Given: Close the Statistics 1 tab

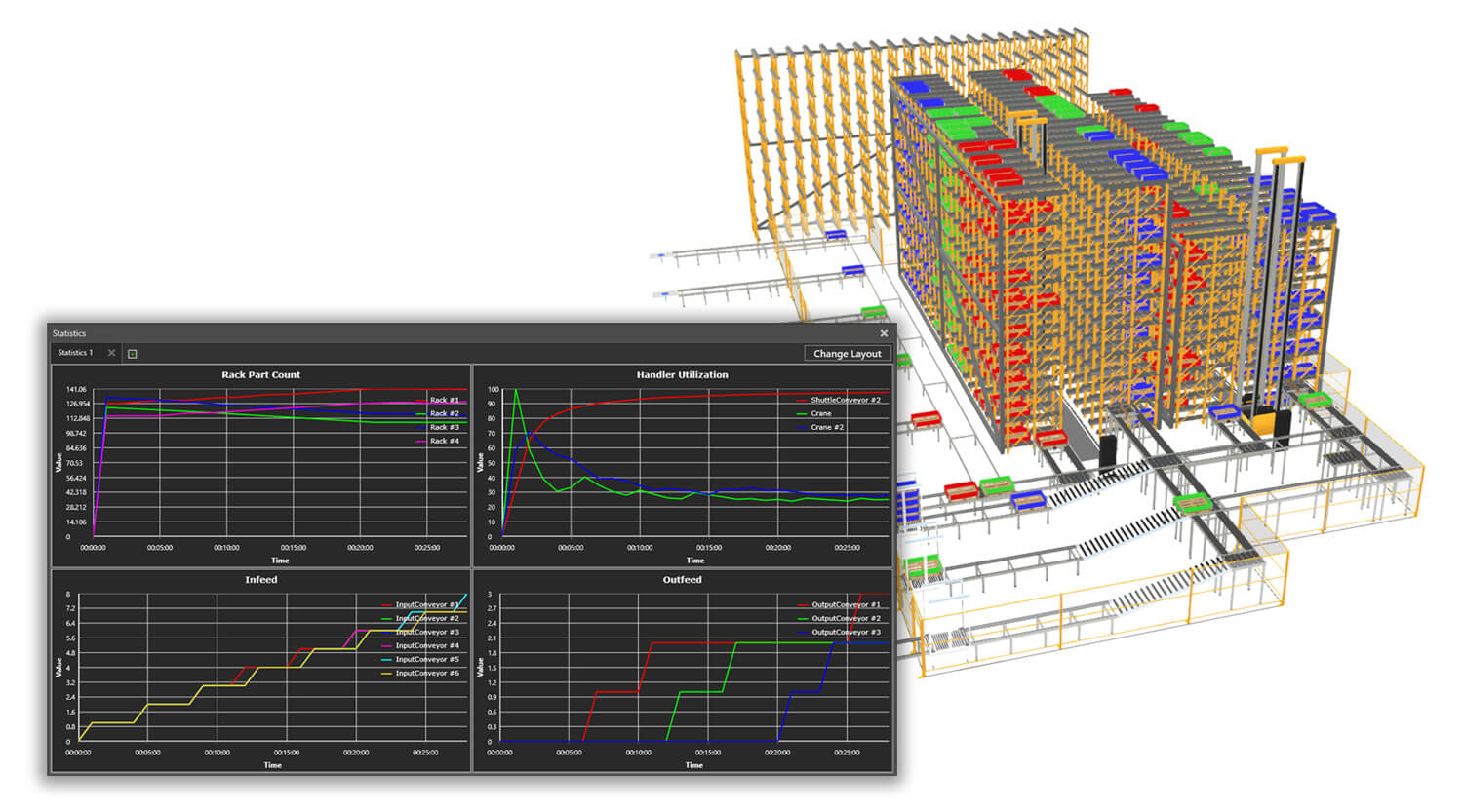Looking at the screenshot, I should (x=111, y=353).
